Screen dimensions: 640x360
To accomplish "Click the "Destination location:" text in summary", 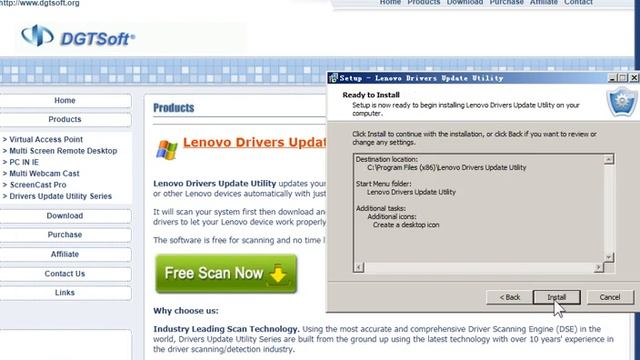I will [x=387, y=159].
